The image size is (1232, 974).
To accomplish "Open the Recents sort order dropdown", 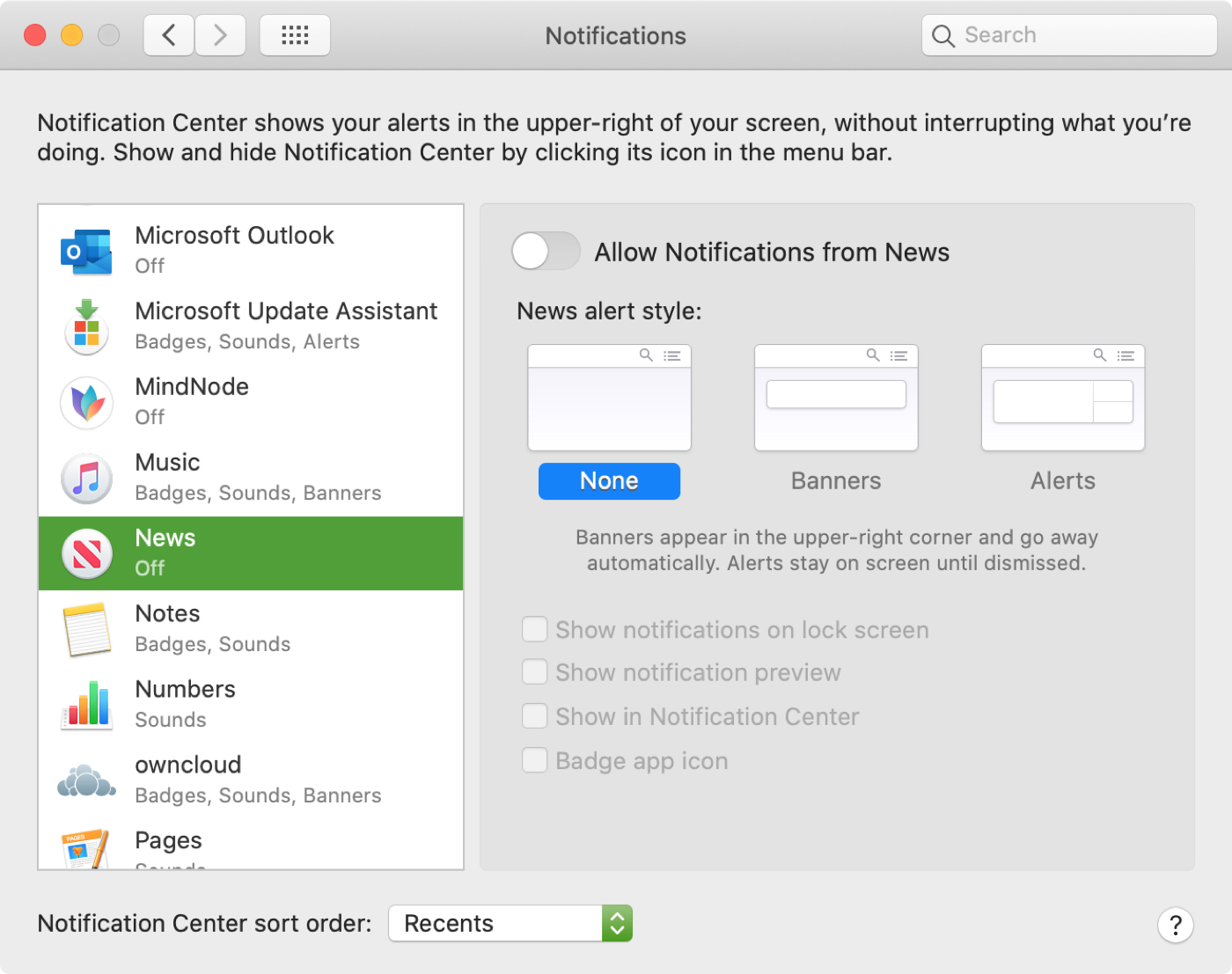I will pyautogui.click(x=510, y=923).
